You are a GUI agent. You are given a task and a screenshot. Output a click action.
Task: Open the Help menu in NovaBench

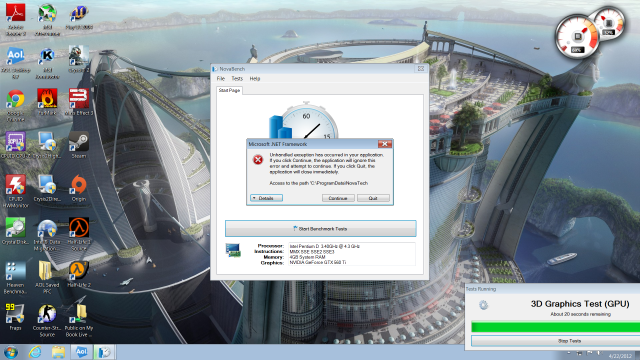[255, 78]
